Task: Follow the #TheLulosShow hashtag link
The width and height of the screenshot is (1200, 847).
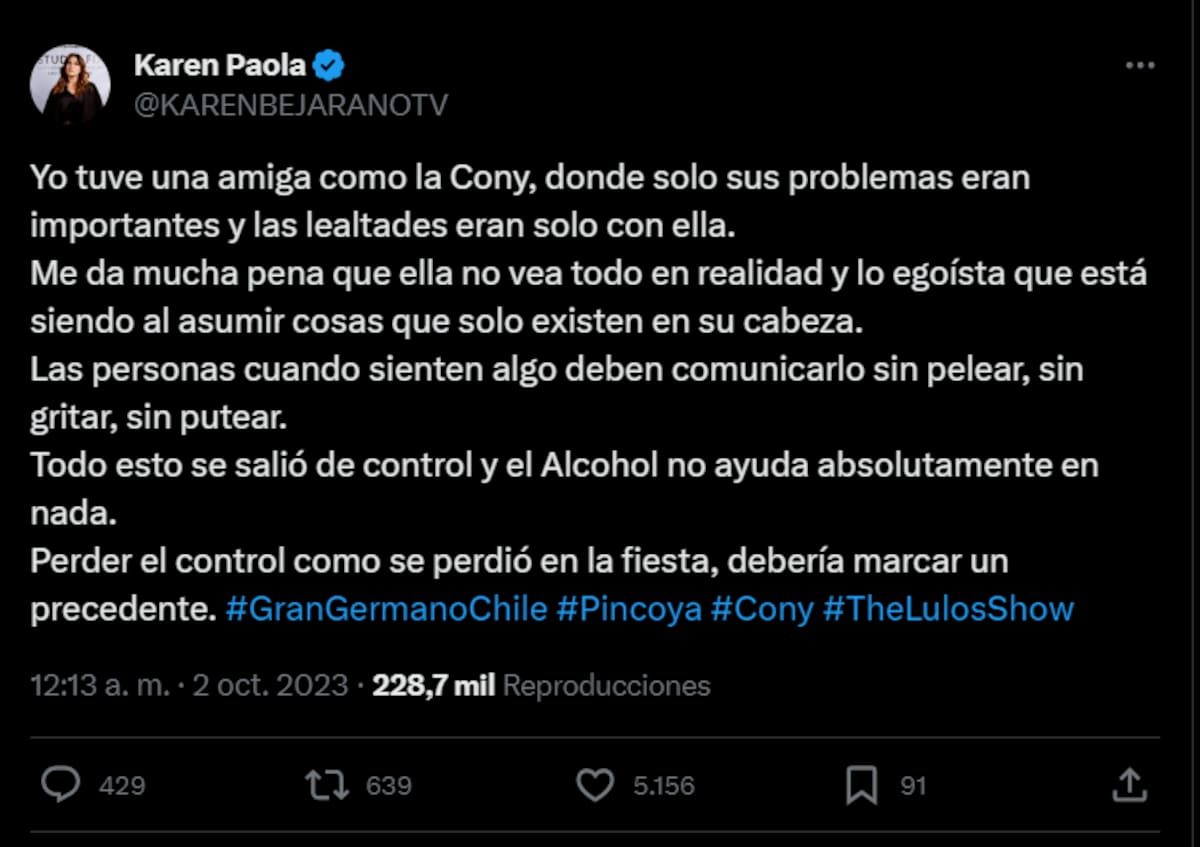Action: [948, 609]
